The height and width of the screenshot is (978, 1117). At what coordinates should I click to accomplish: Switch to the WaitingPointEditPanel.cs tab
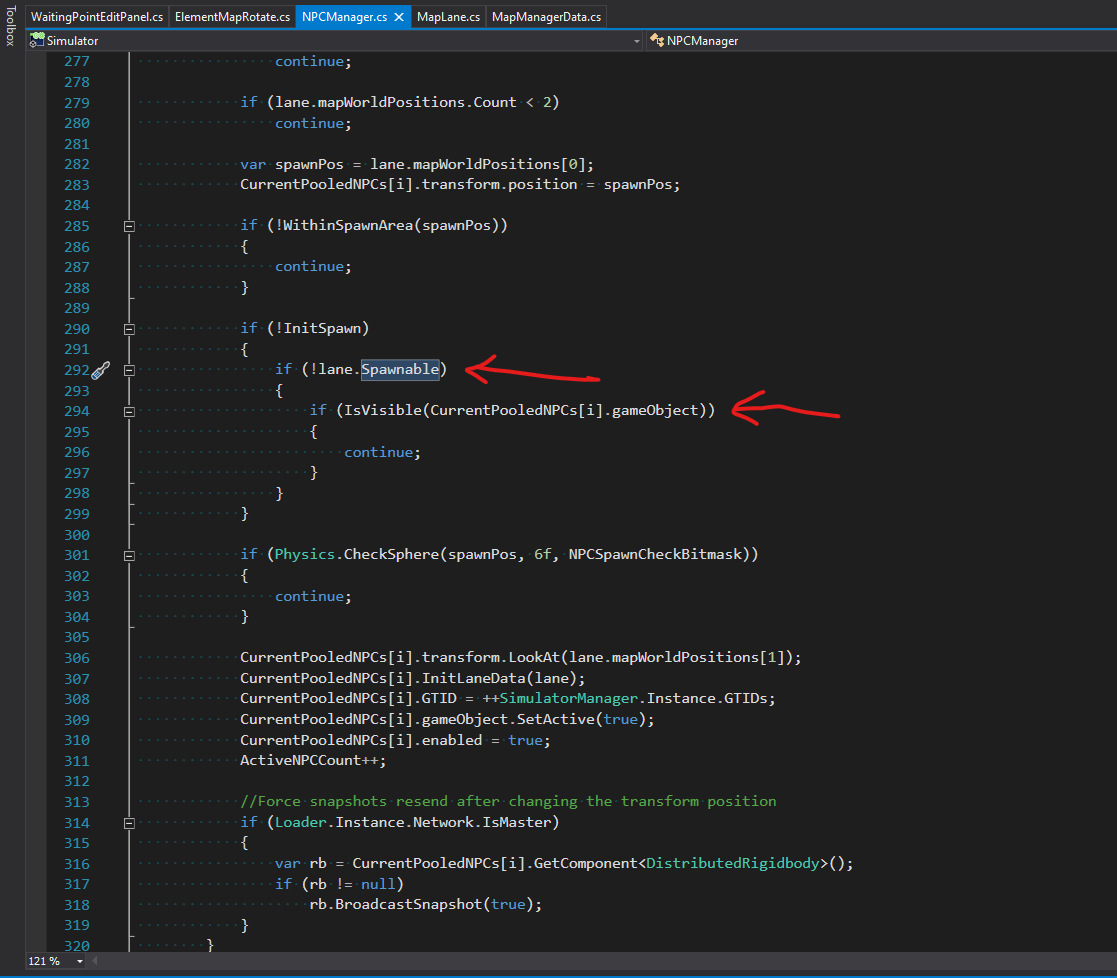tap(97, 16)
